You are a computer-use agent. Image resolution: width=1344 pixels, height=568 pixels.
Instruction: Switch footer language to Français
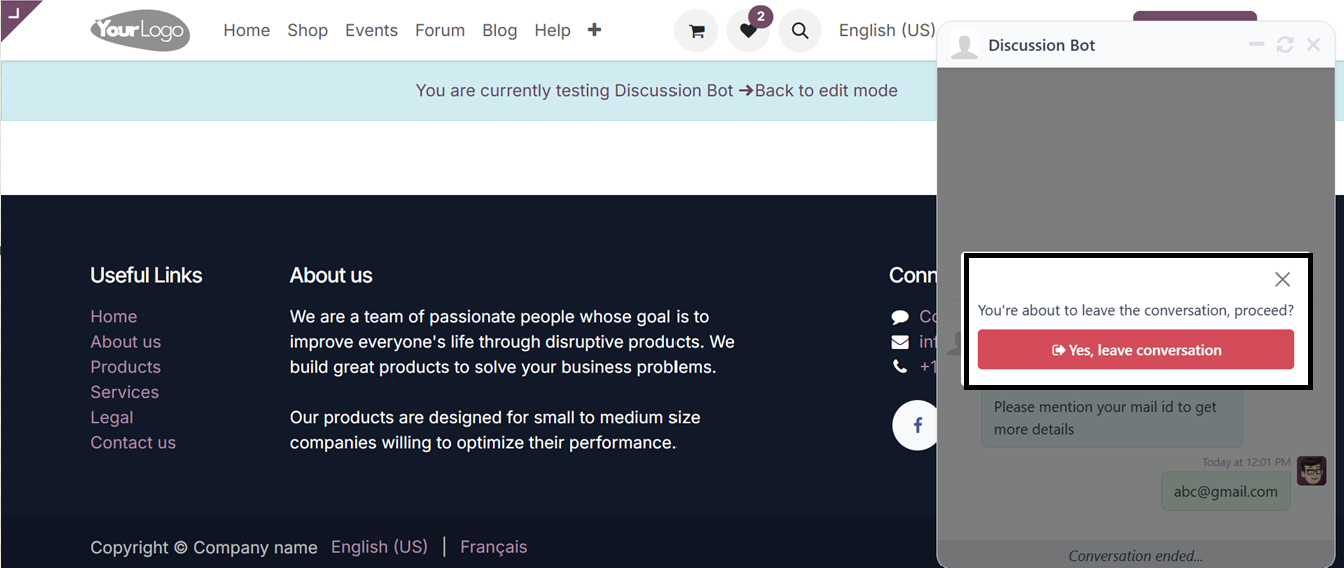point(493,547)
